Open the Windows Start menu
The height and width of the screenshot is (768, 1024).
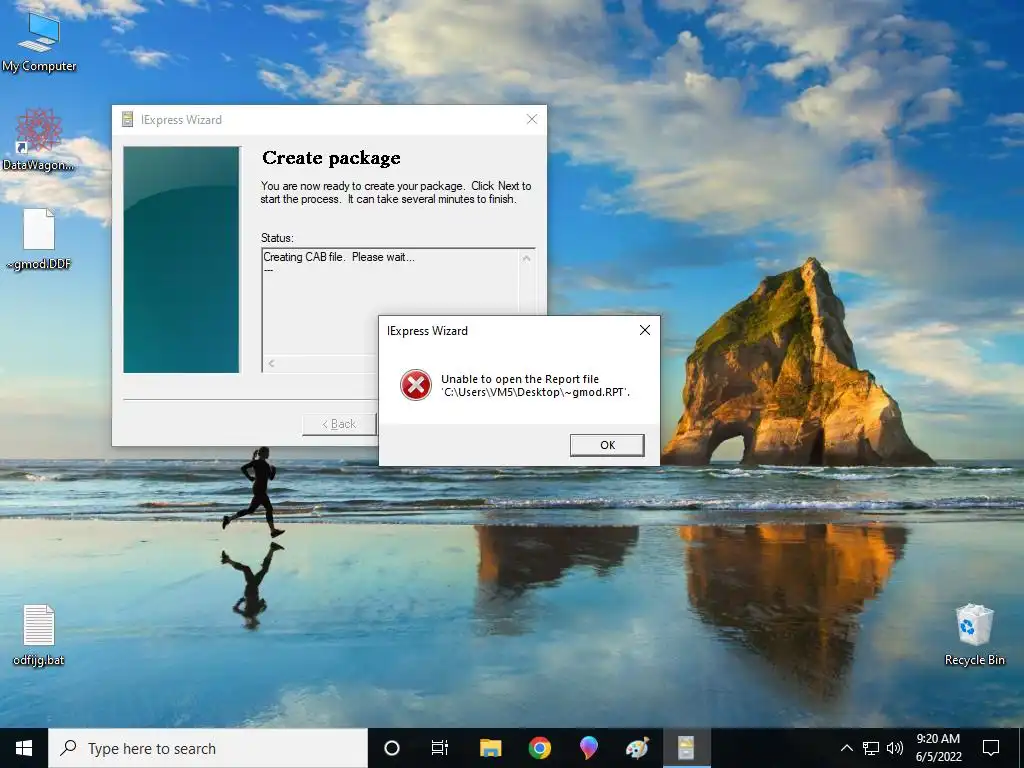(x=24, y=748)
